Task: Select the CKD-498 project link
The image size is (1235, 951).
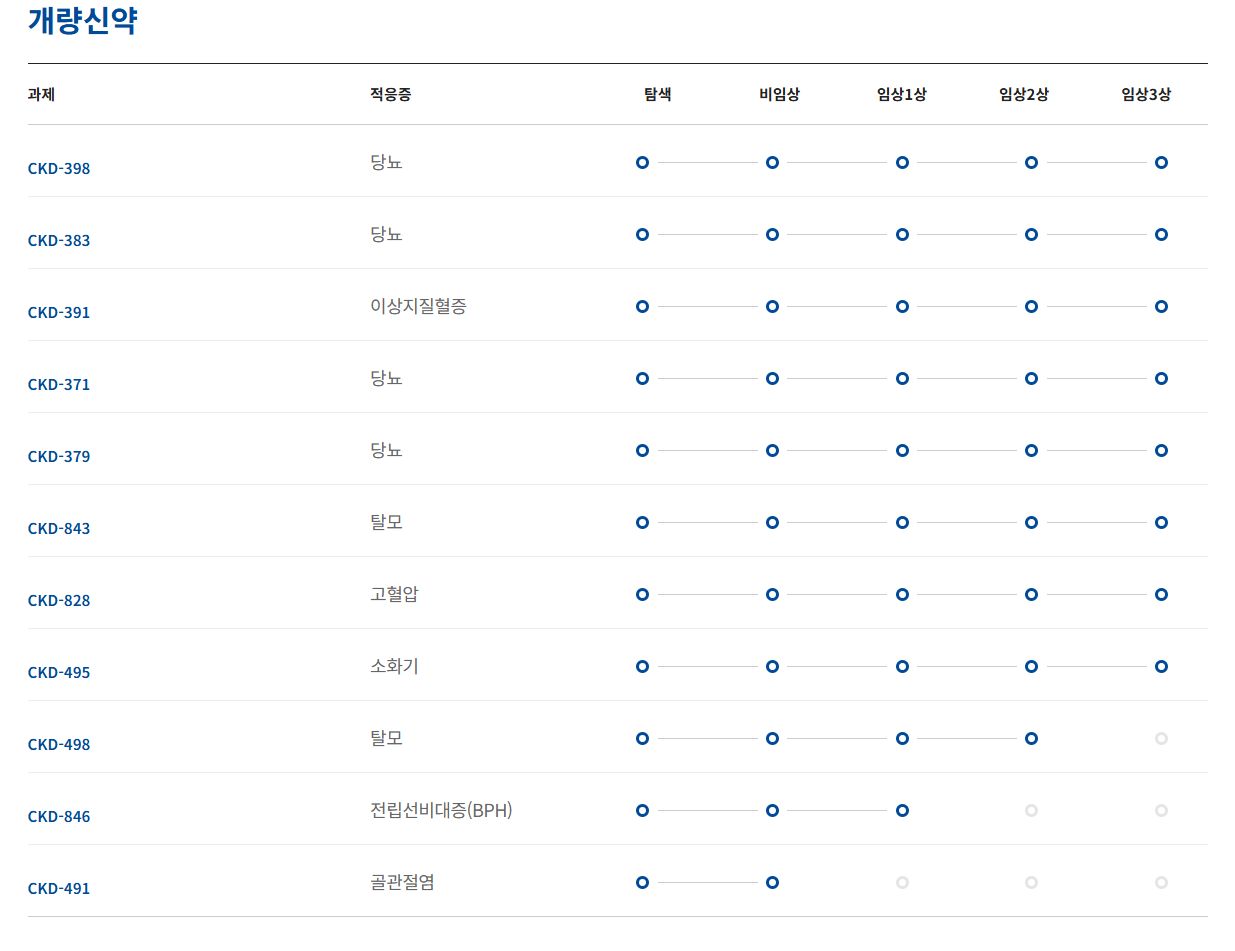Action: tap(59, 744)
